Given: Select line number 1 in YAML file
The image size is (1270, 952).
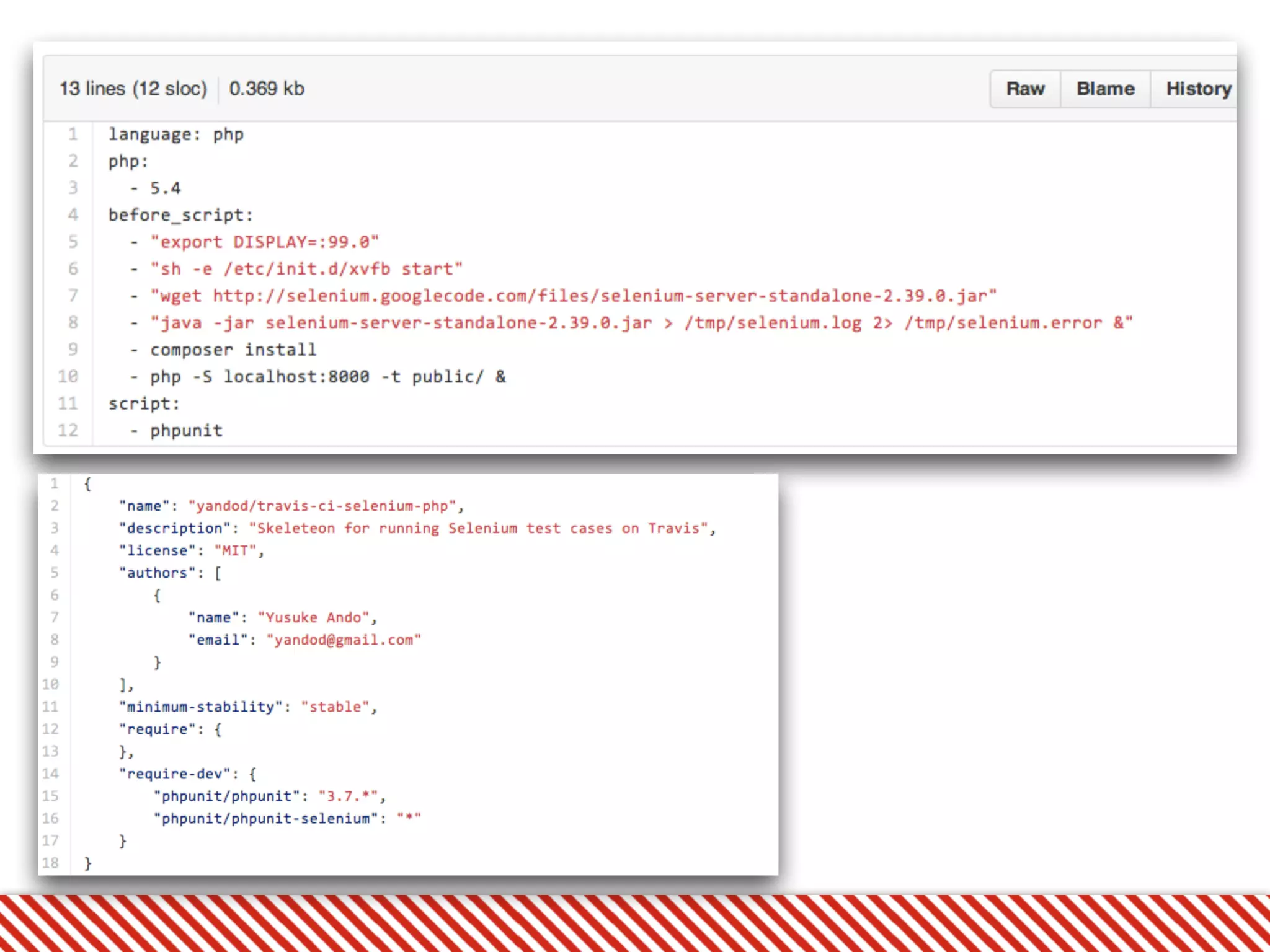Looking at the screenshot, I should [x=73, y=134].
